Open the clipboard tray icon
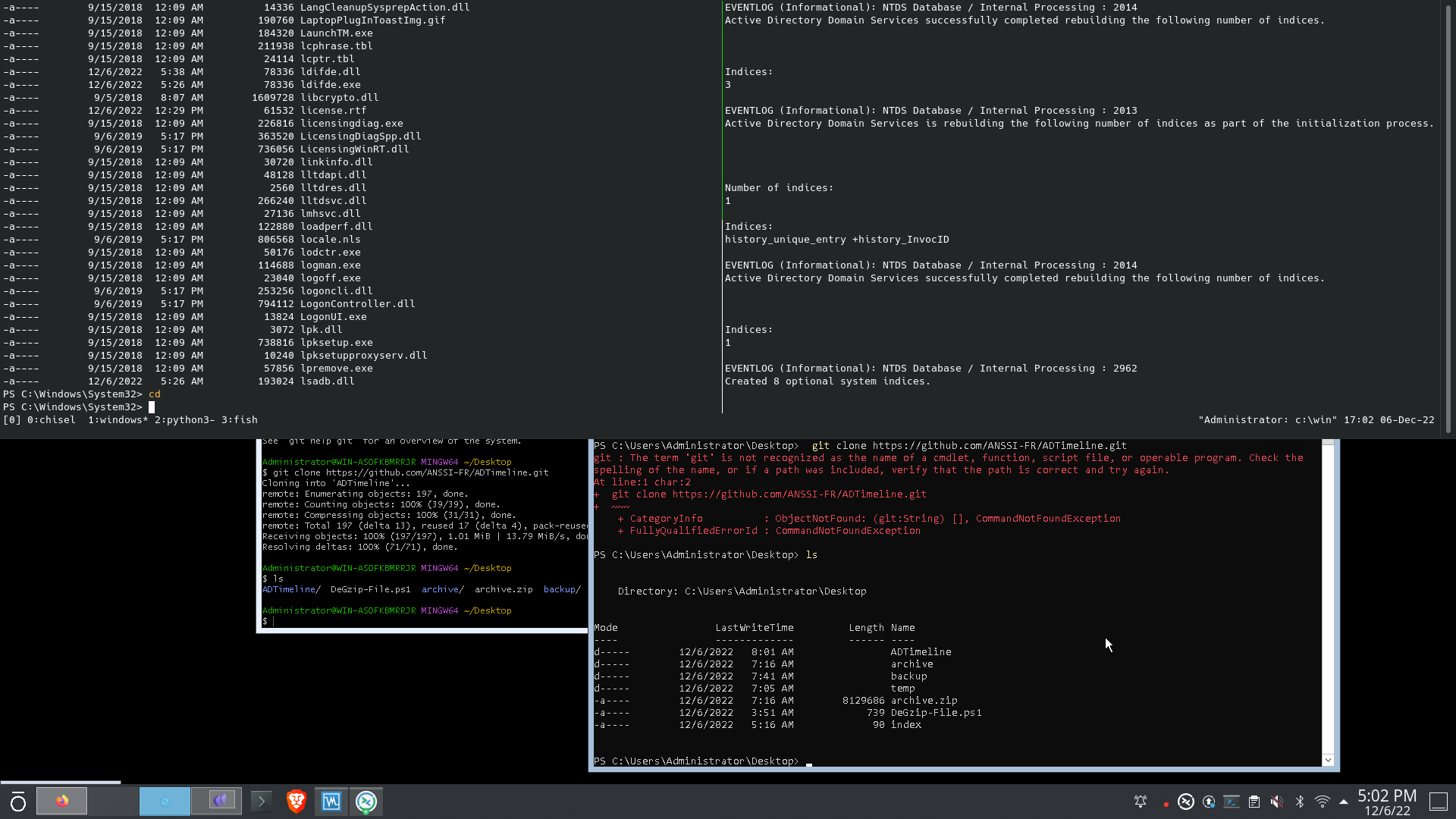 click(x=1254, y=802)
